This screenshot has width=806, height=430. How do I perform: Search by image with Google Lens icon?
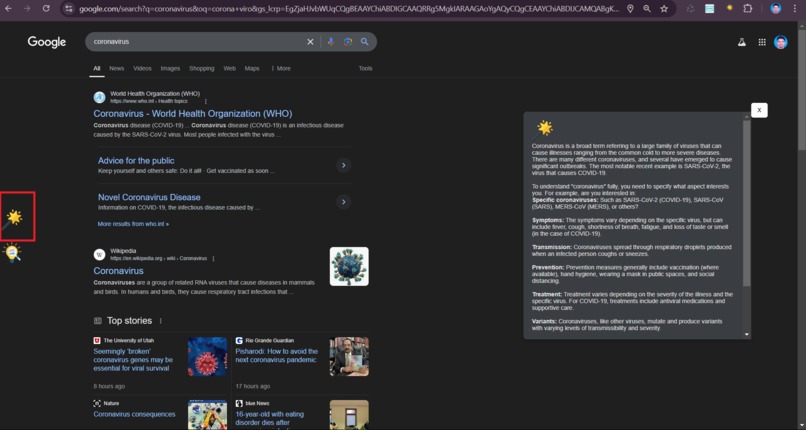point(348,42)
